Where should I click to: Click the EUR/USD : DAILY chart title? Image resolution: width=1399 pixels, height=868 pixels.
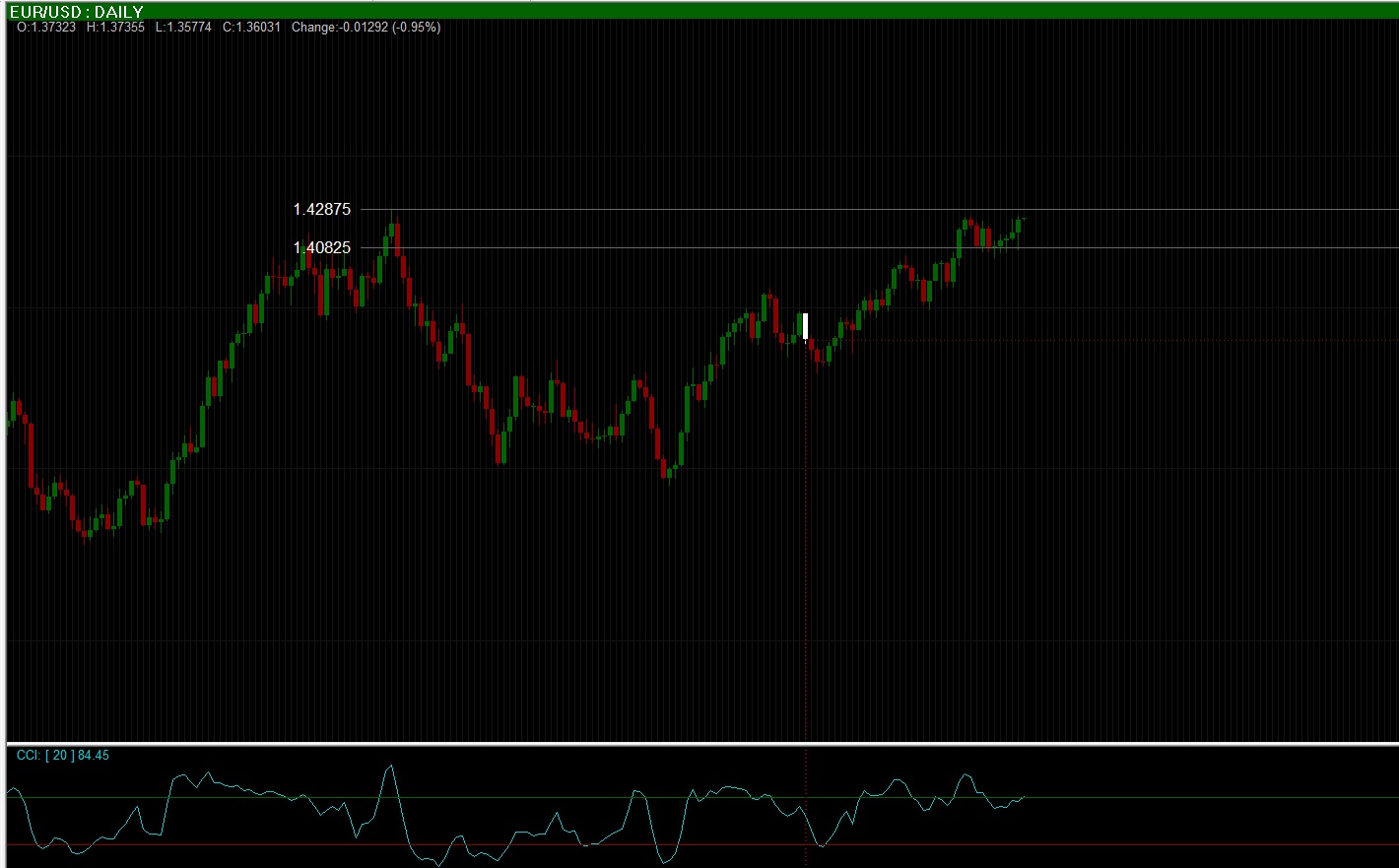[77, 12]
